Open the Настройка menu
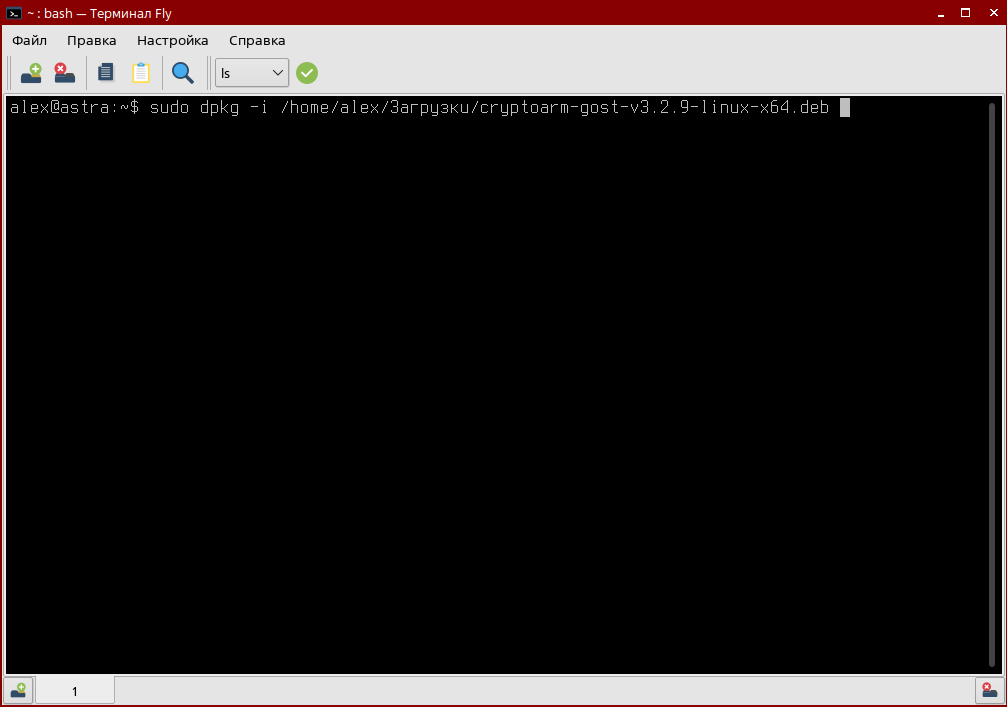This screenshot has width=1007, height=707. (172, 40)
